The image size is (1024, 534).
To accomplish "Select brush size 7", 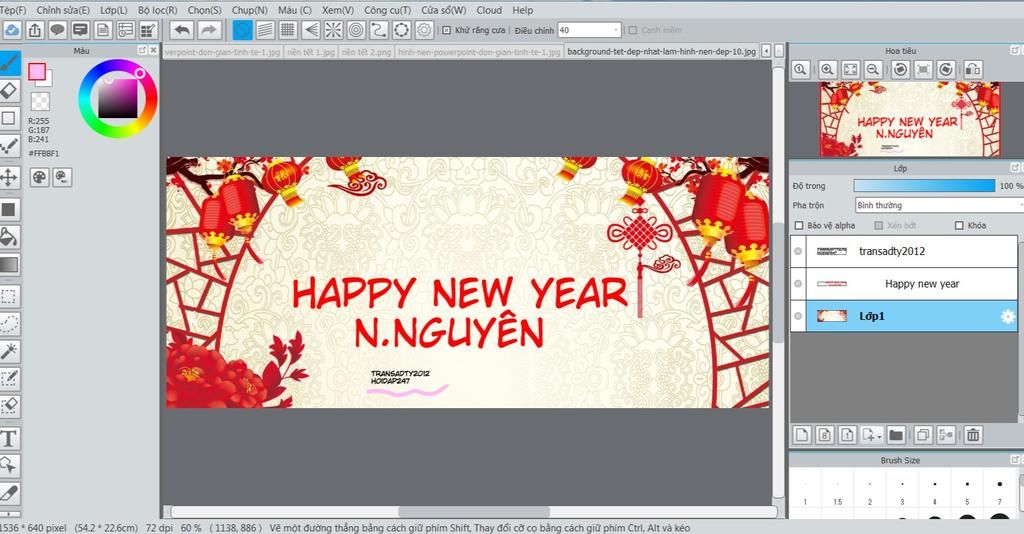I will (999, 491).
